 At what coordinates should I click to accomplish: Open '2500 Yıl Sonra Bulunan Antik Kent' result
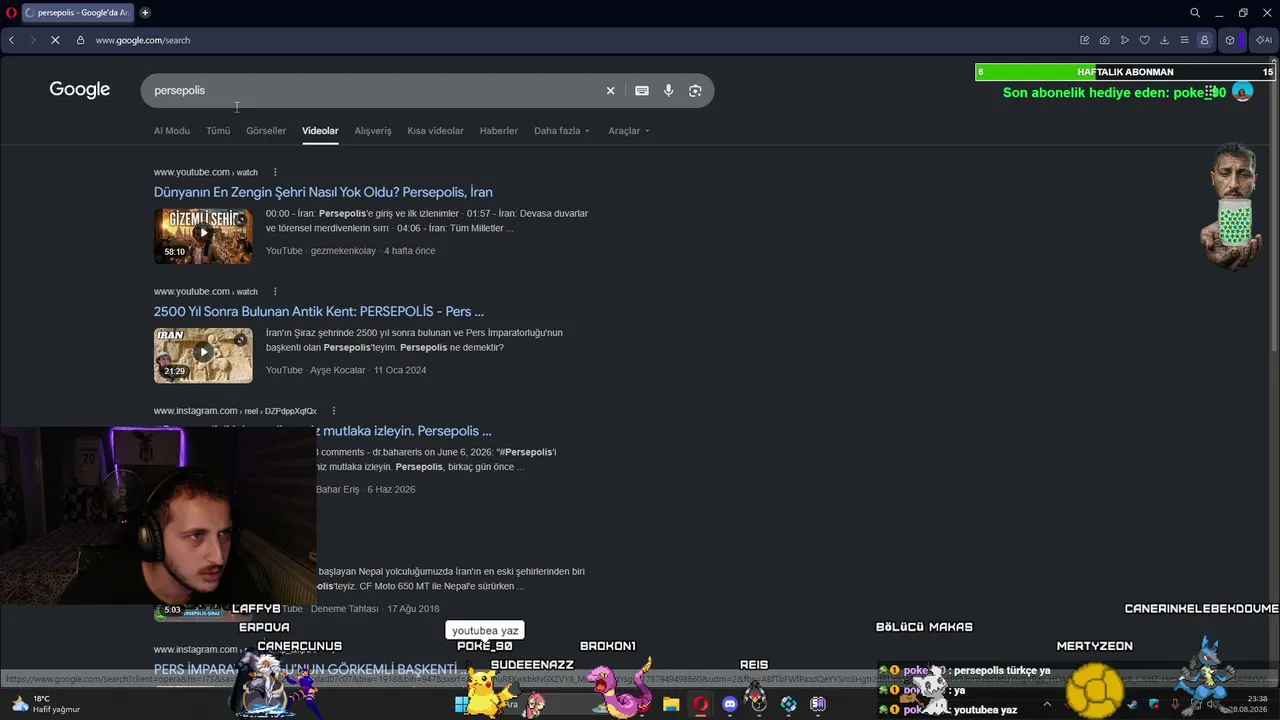pyautogui.click(x=319, y=311)
